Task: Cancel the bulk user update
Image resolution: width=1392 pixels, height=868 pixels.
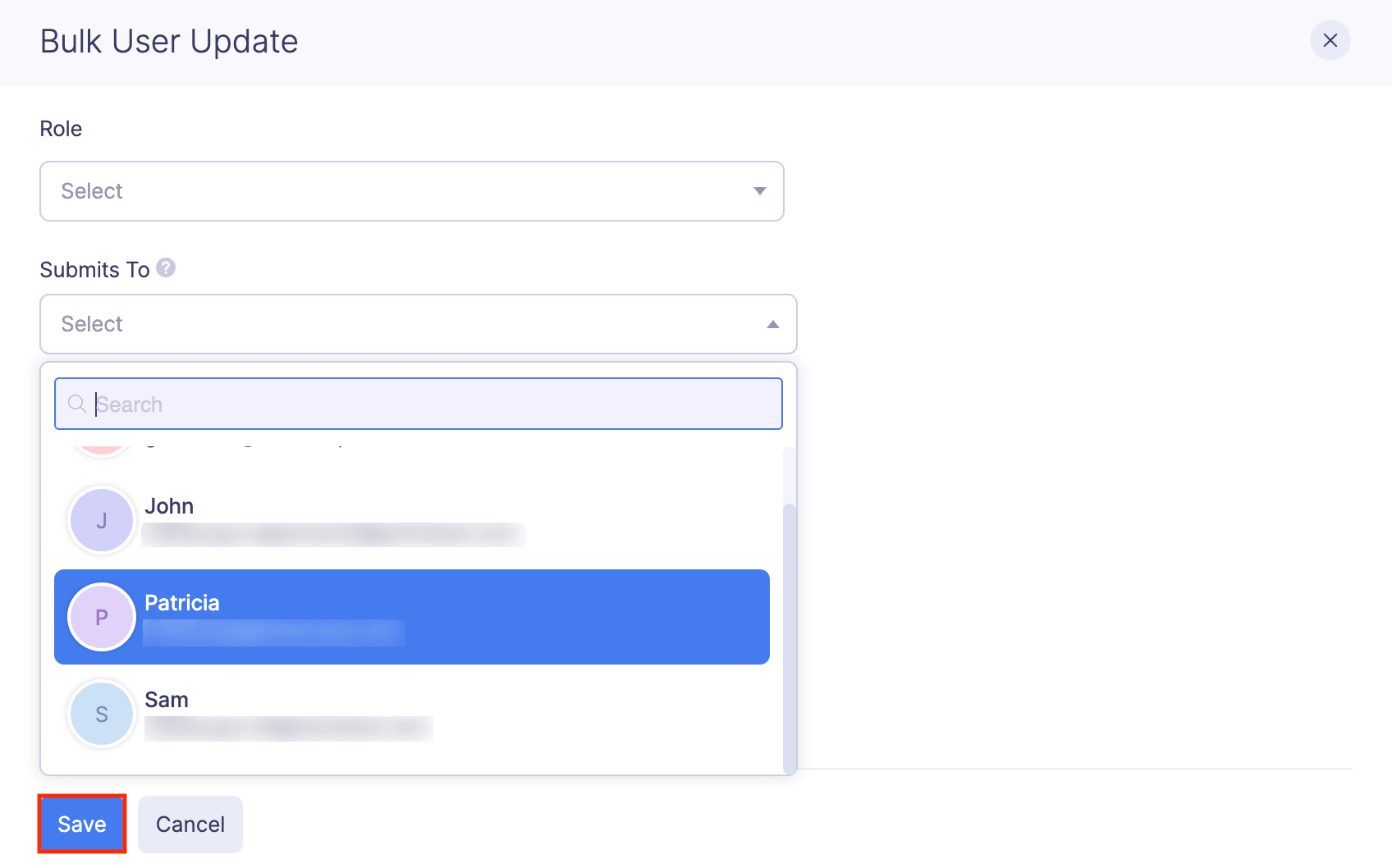Action: (190, 824)
